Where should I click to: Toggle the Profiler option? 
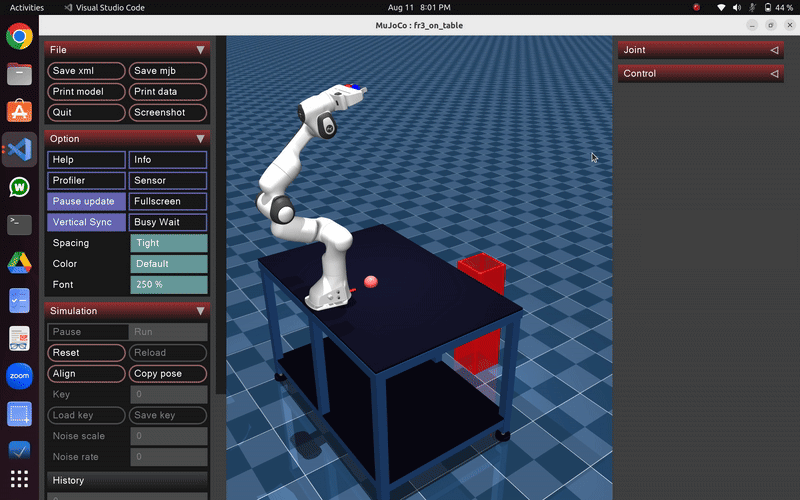(86, 181)
